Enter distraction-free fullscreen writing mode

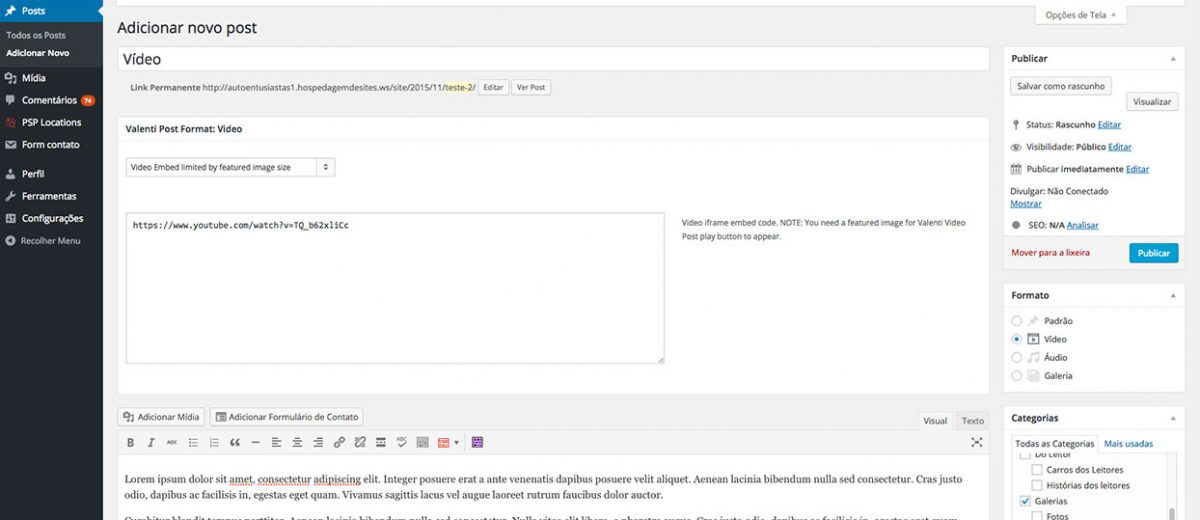pyautogui.click(x=977, y=442)
